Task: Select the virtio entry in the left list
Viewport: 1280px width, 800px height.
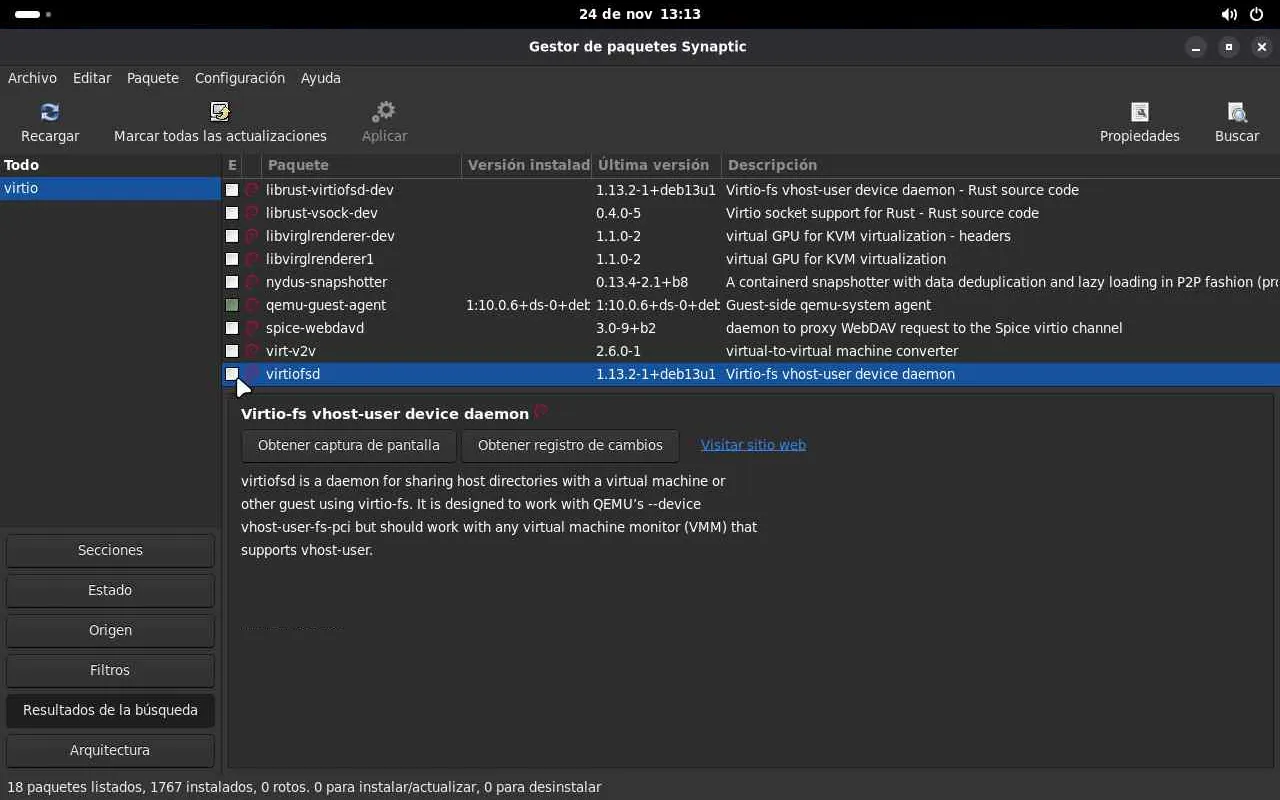Action: 21,188
